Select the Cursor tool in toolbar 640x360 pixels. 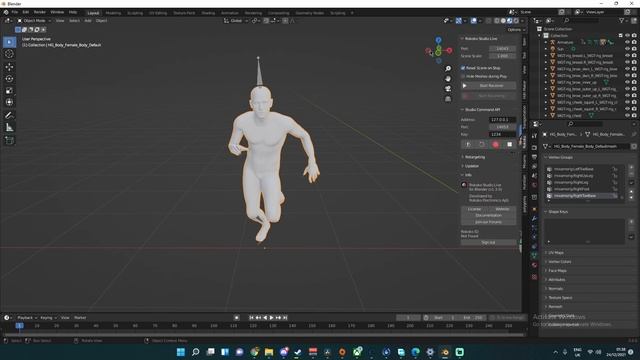[x=9, y=54]
